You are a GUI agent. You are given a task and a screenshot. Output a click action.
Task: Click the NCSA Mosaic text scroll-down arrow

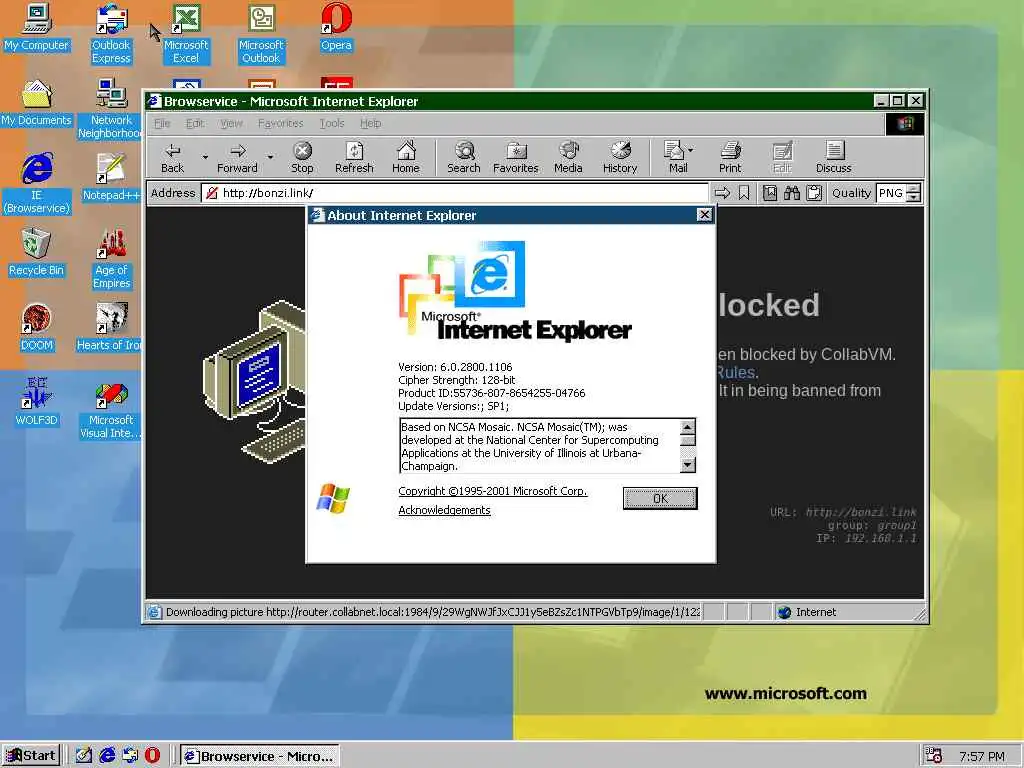[688, 465]
